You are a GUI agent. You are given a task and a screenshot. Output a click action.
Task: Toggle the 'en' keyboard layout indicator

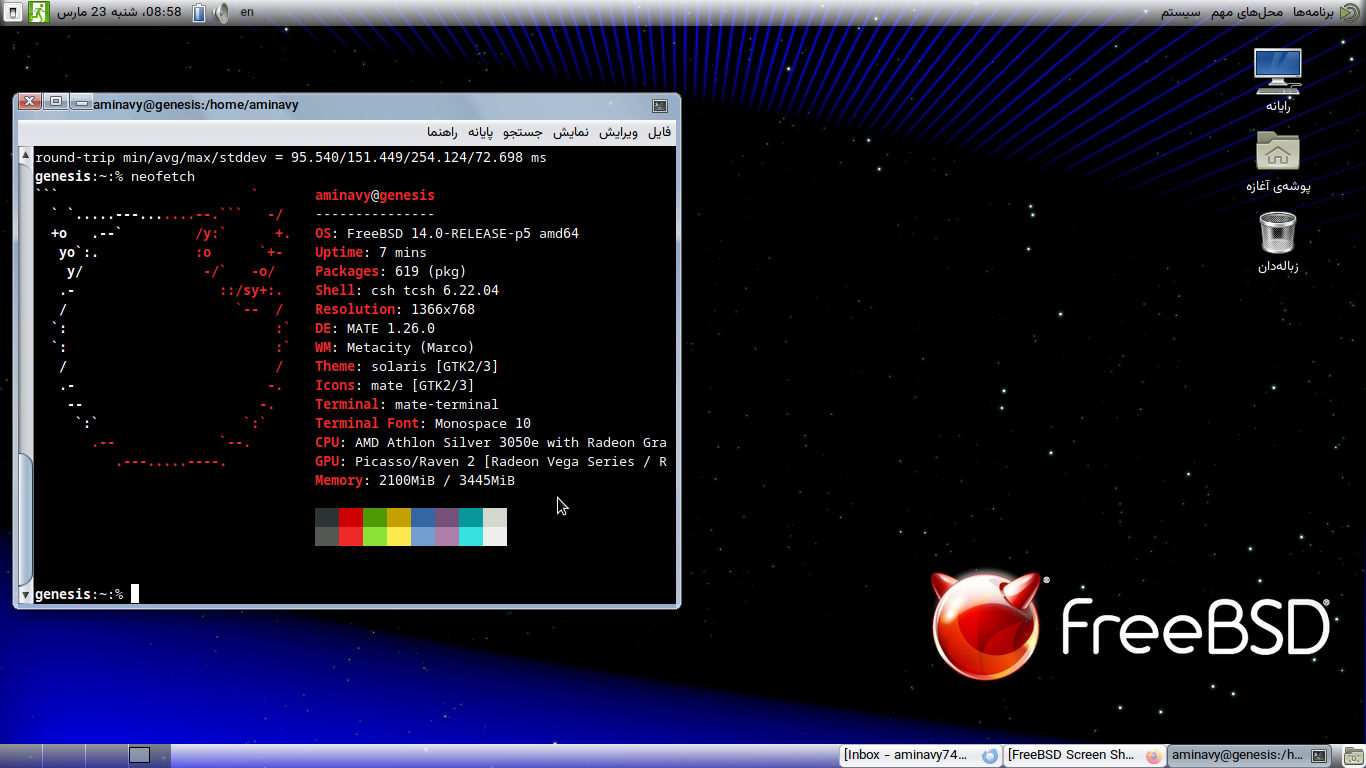247,12
